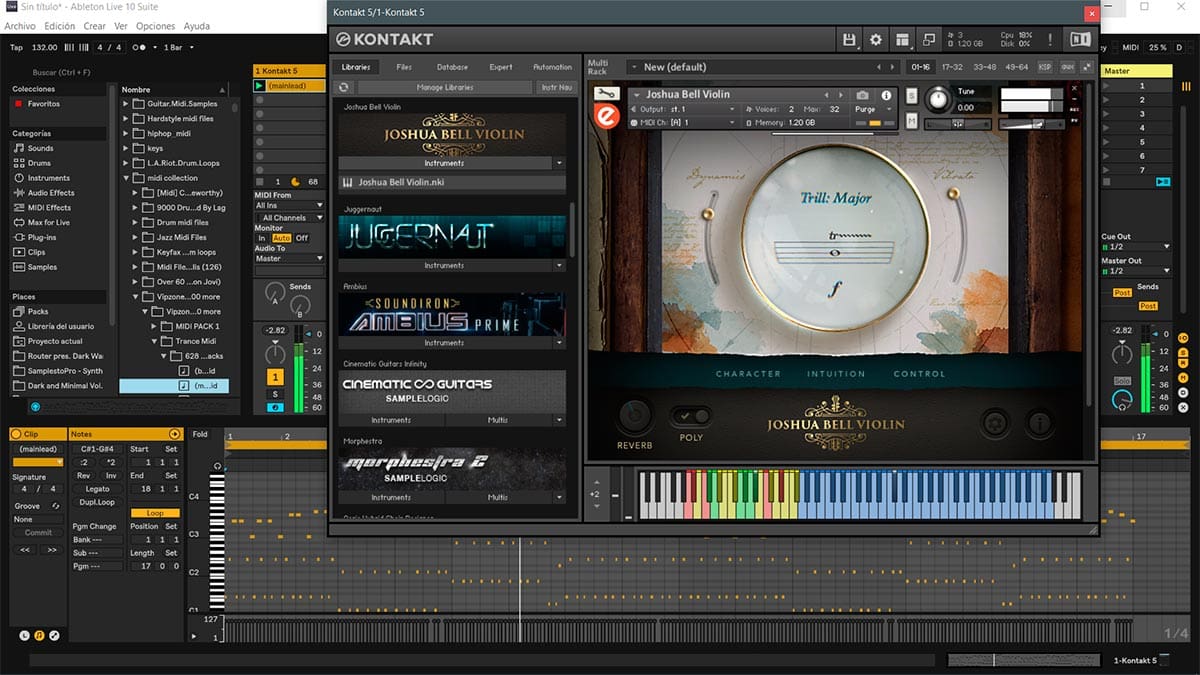Open the Opciones menu

pyautogui.click(x=155, y=26)
